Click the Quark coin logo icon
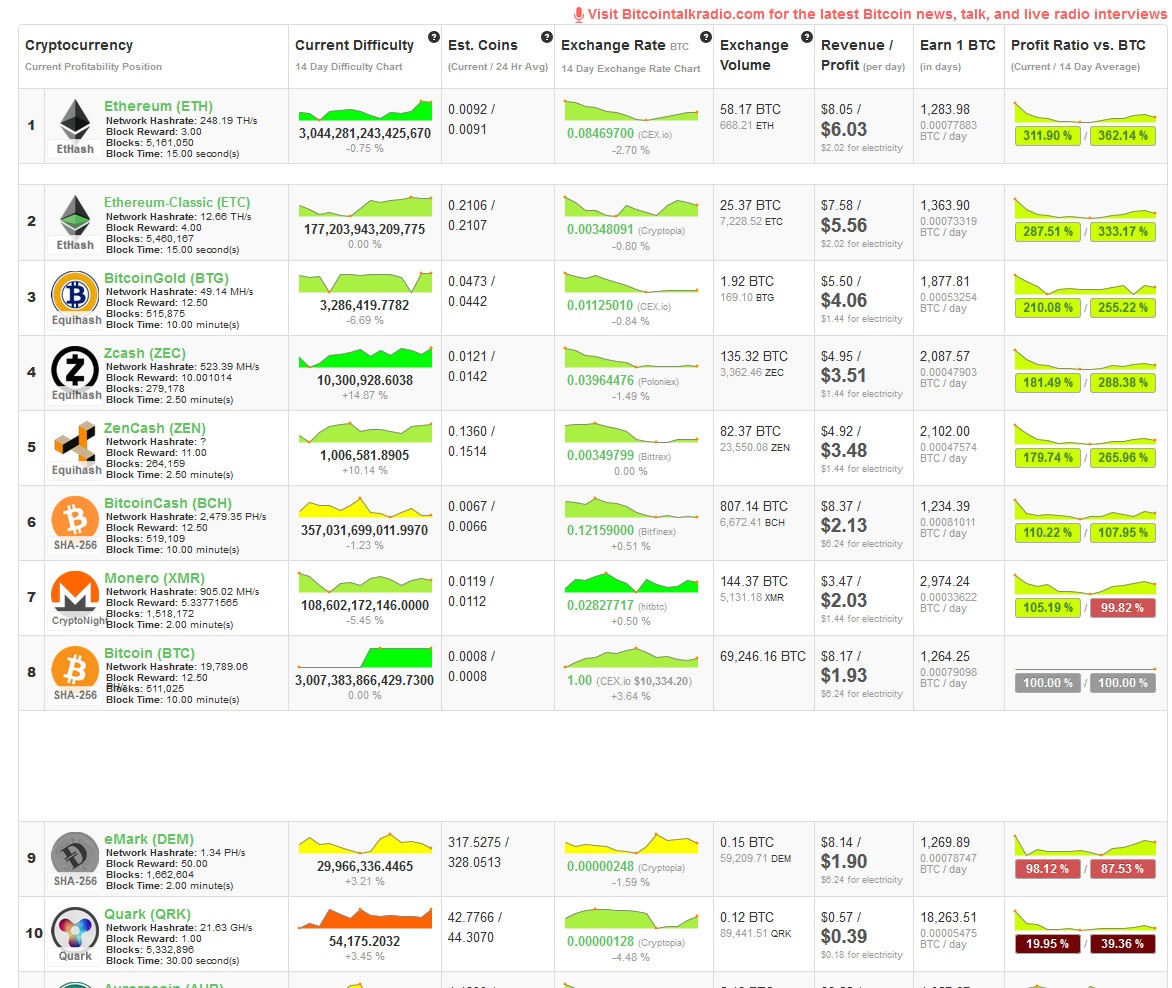Viewport: 1172px width, 988px height. pos(75,928)
